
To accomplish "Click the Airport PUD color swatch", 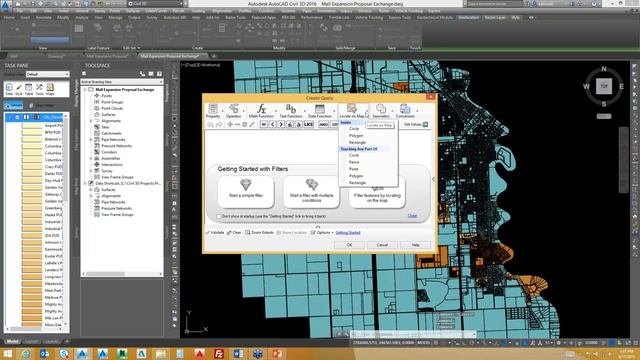I will [x=32, y=126].
